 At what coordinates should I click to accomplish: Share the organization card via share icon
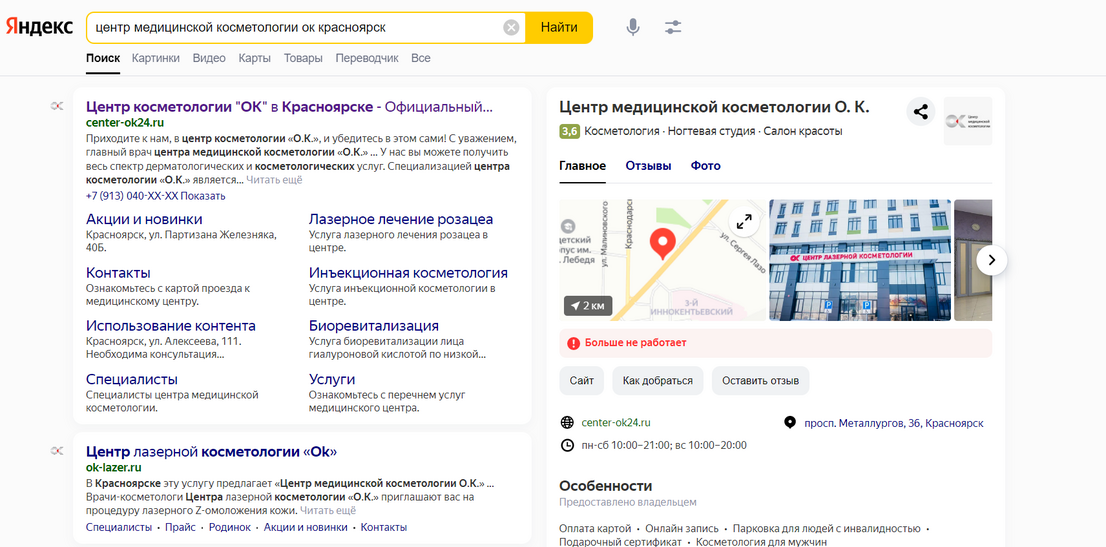click(x=920, y=112)
